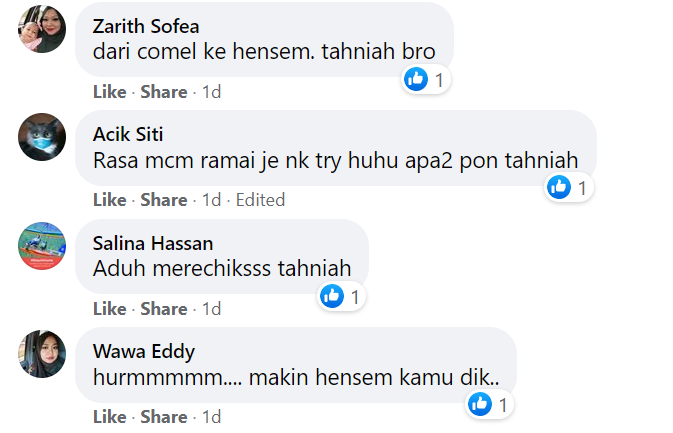Click the like reaction icon on Salina Hassan's comment

(332, 296)
